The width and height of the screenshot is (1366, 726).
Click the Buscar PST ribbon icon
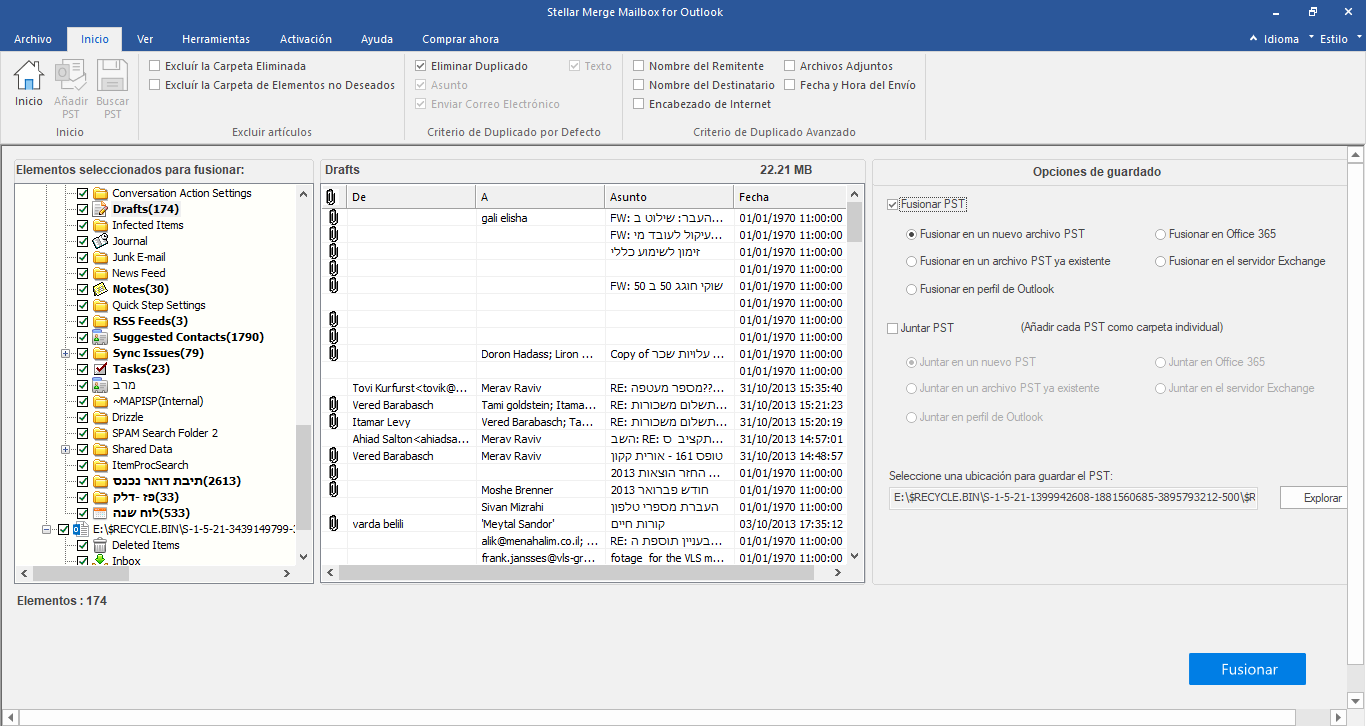[113, 76]
